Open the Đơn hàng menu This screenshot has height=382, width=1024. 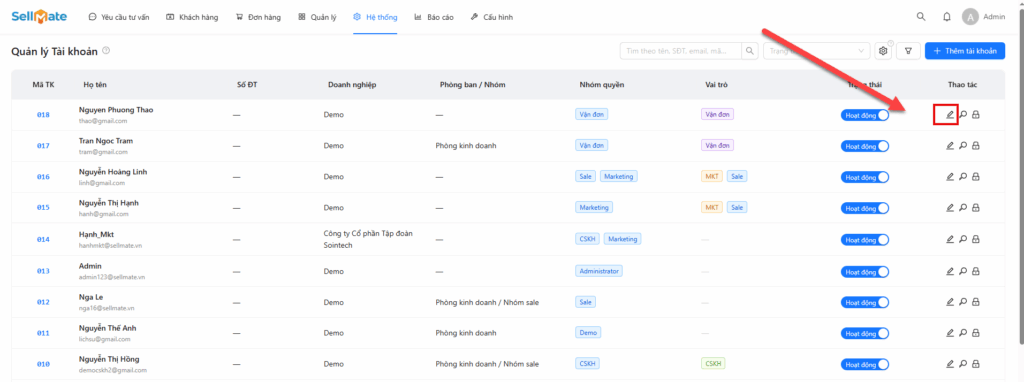[258, 18]
